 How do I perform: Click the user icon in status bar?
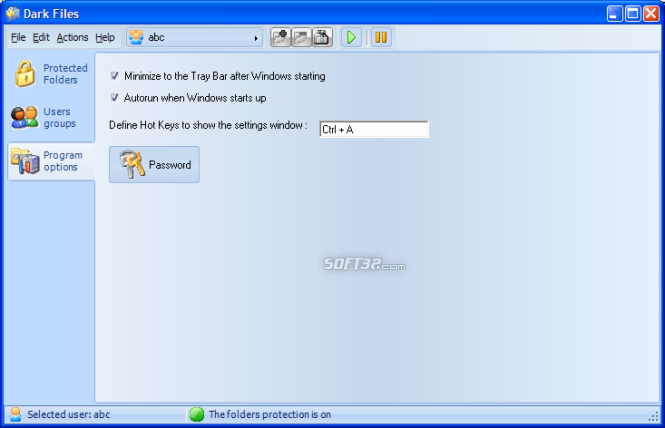(16, 414)
